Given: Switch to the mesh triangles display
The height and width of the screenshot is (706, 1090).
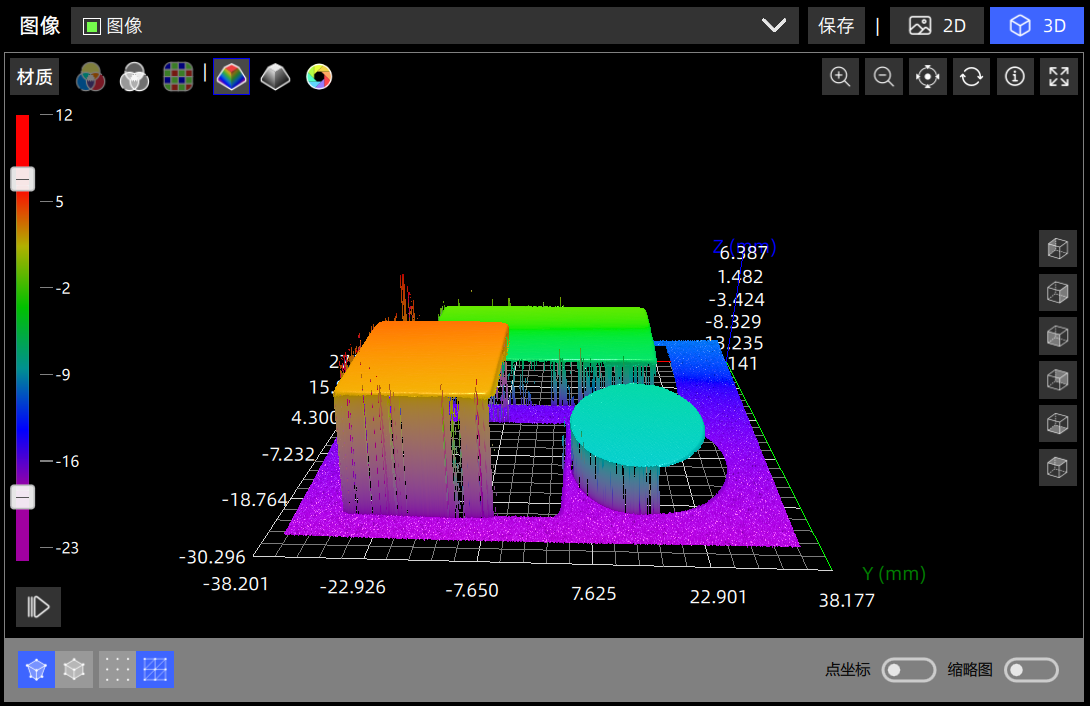Looking at the screenshot, I should (x=155, y=670).
